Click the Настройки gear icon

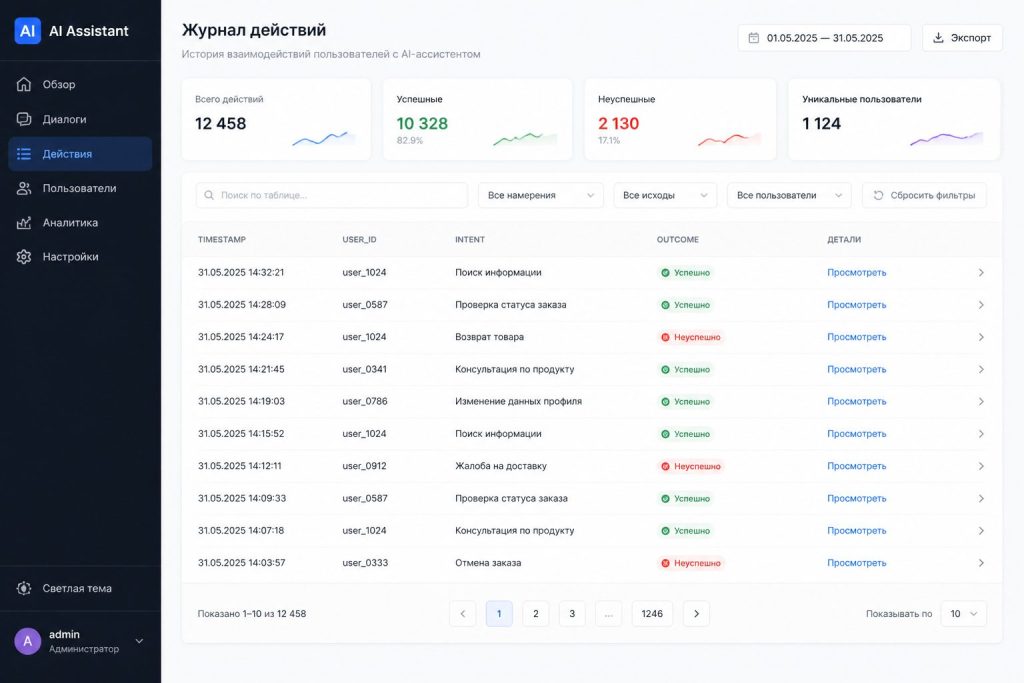point(24,257)
